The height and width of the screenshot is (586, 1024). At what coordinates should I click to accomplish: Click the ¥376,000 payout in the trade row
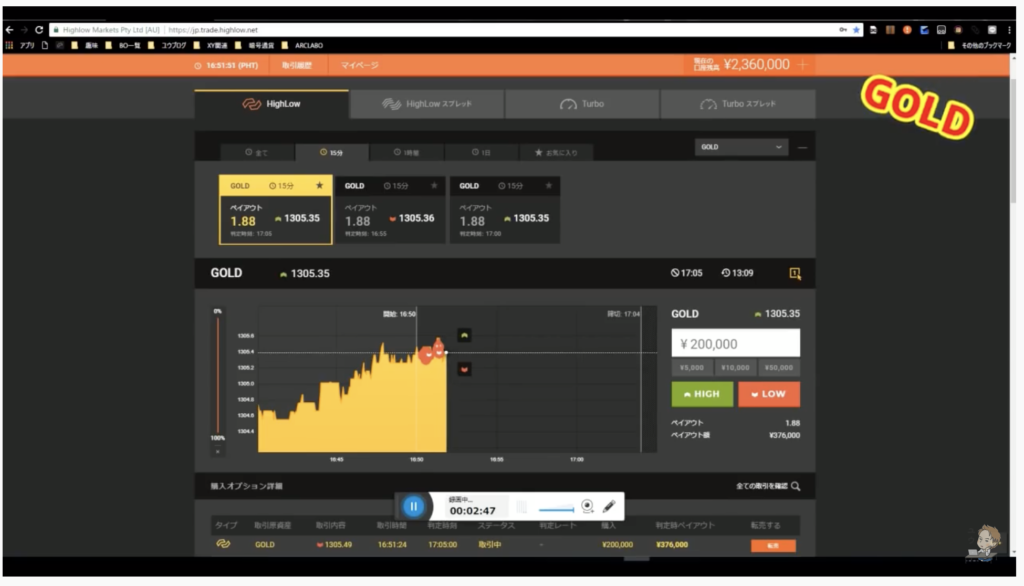[672, 544]
